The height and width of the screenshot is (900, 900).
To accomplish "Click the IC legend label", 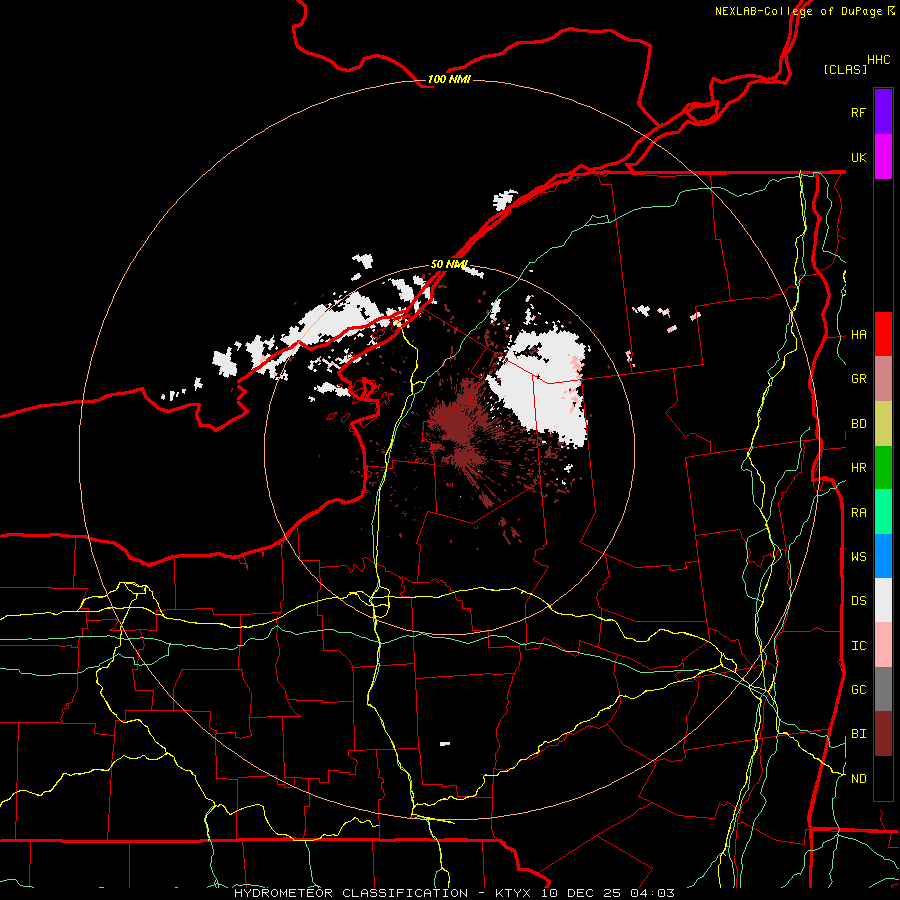I will (858, 646).
